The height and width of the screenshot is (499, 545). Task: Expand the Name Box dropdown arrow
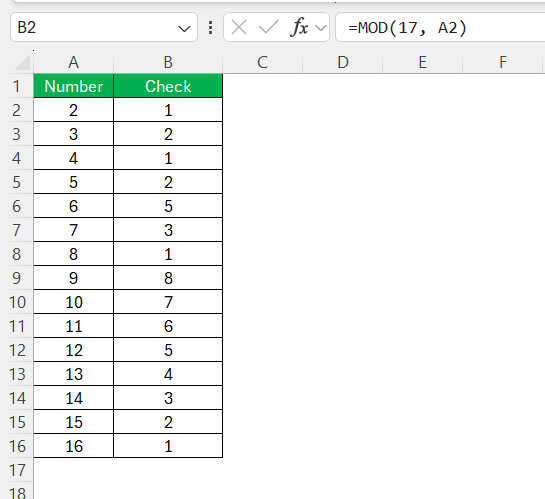[184, 28]
